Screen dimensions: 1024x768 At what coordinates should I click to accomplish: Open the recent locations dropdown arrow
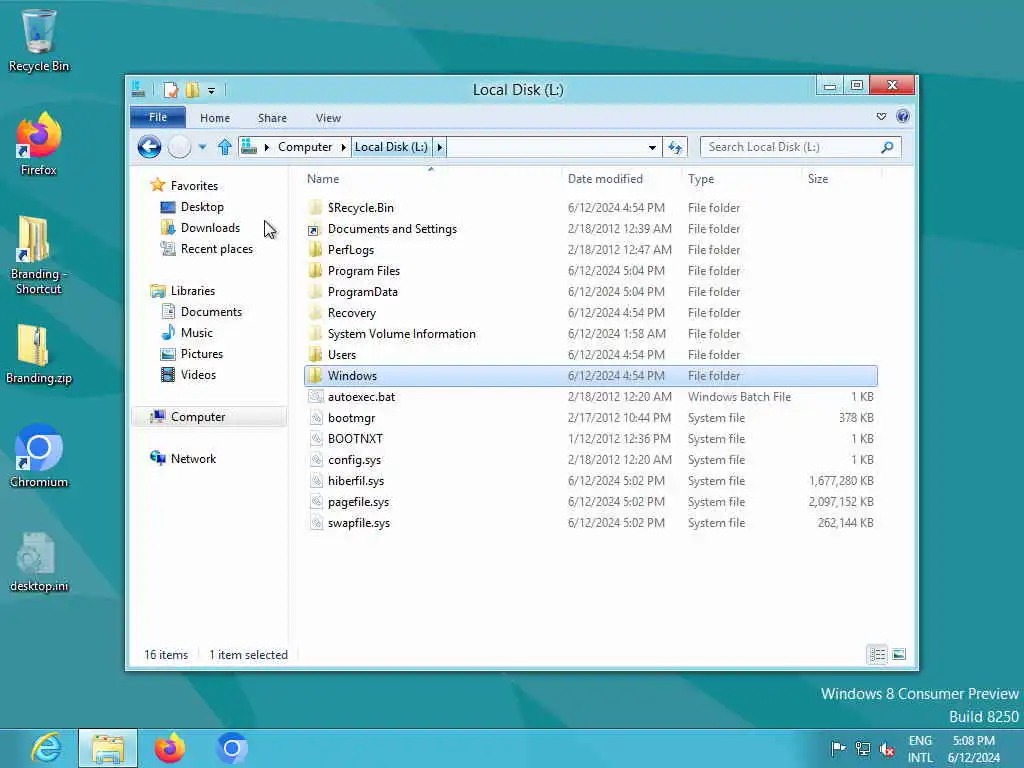(x=202, y=148)
